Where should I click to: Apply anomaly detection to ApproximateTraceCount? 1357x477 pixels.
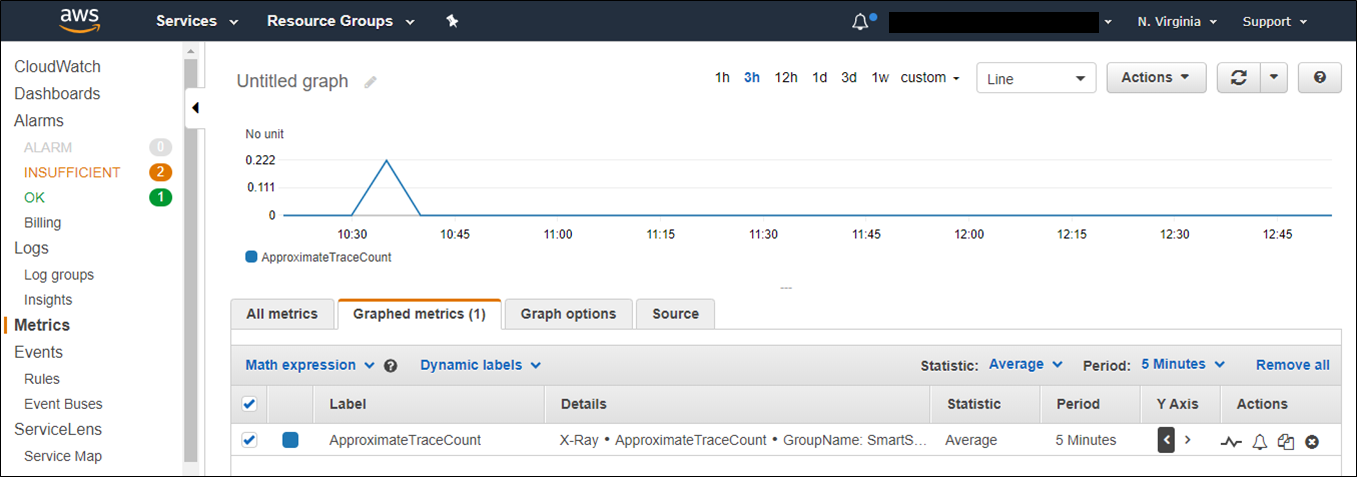(1230, 441)
